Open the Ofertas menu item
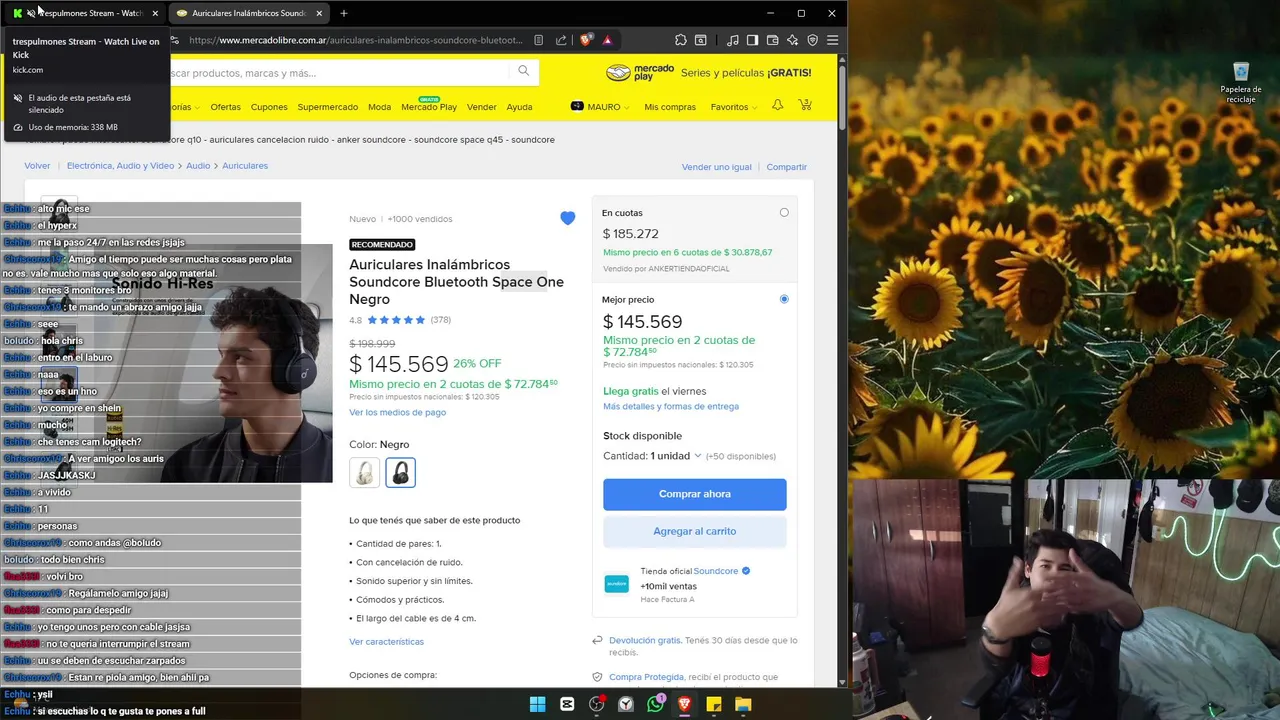1280x720 pixels. (x=225, y=107)
